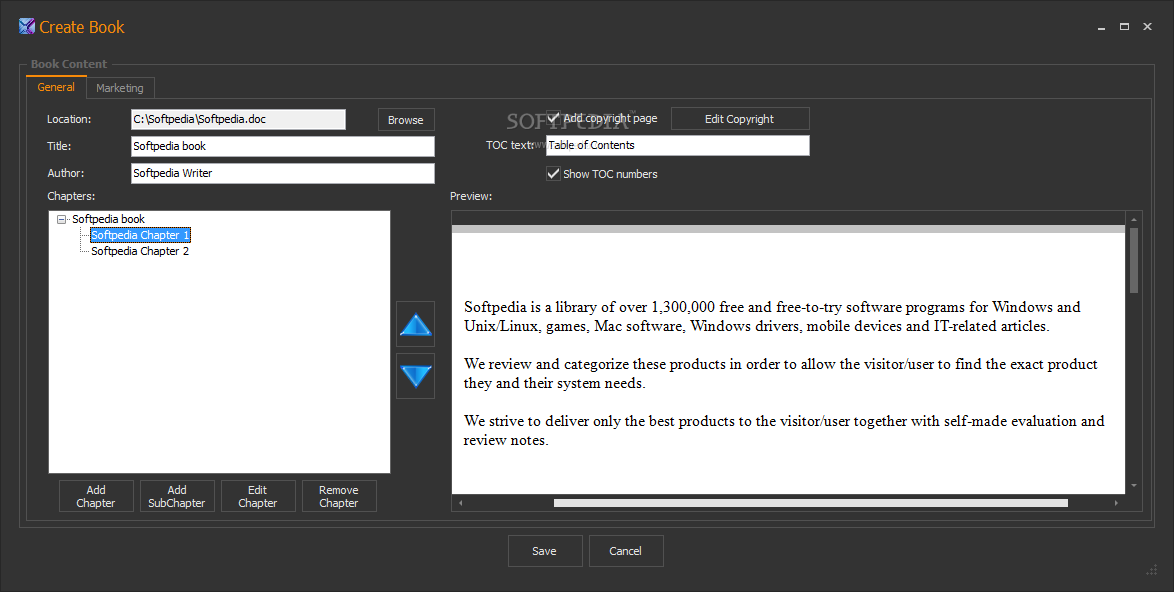Select Softpedia Chapter 2 in the tree
Screen dimensions: 1174x592
click(140, 251)
